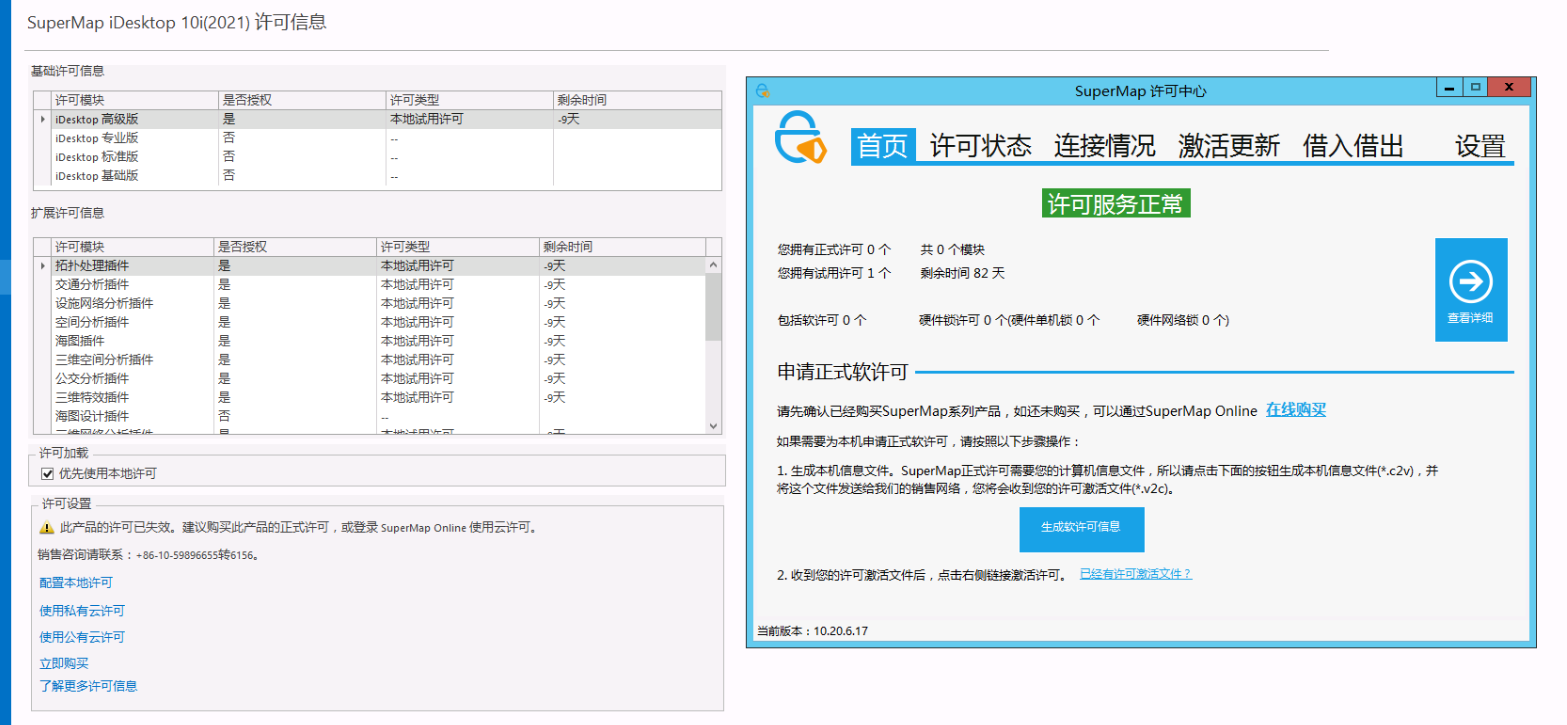Click 剩余时间 82 天 text
1567x725 pixels.
click(963, 273)
